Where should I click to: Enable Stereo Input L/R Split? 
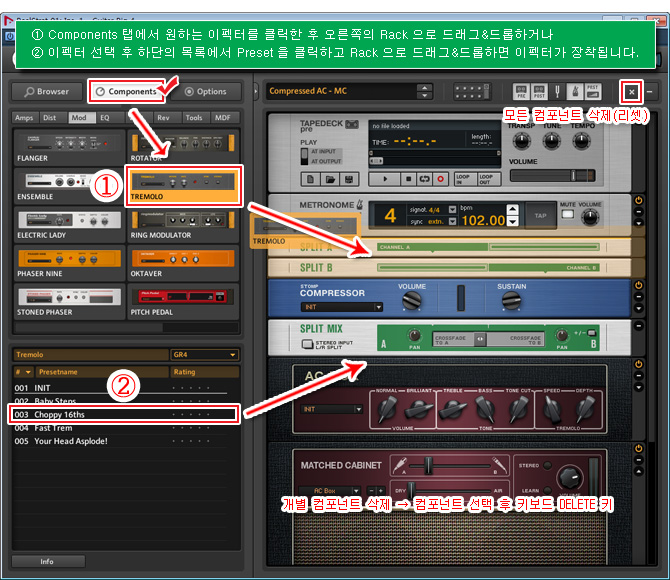click(x=307, y=344)
